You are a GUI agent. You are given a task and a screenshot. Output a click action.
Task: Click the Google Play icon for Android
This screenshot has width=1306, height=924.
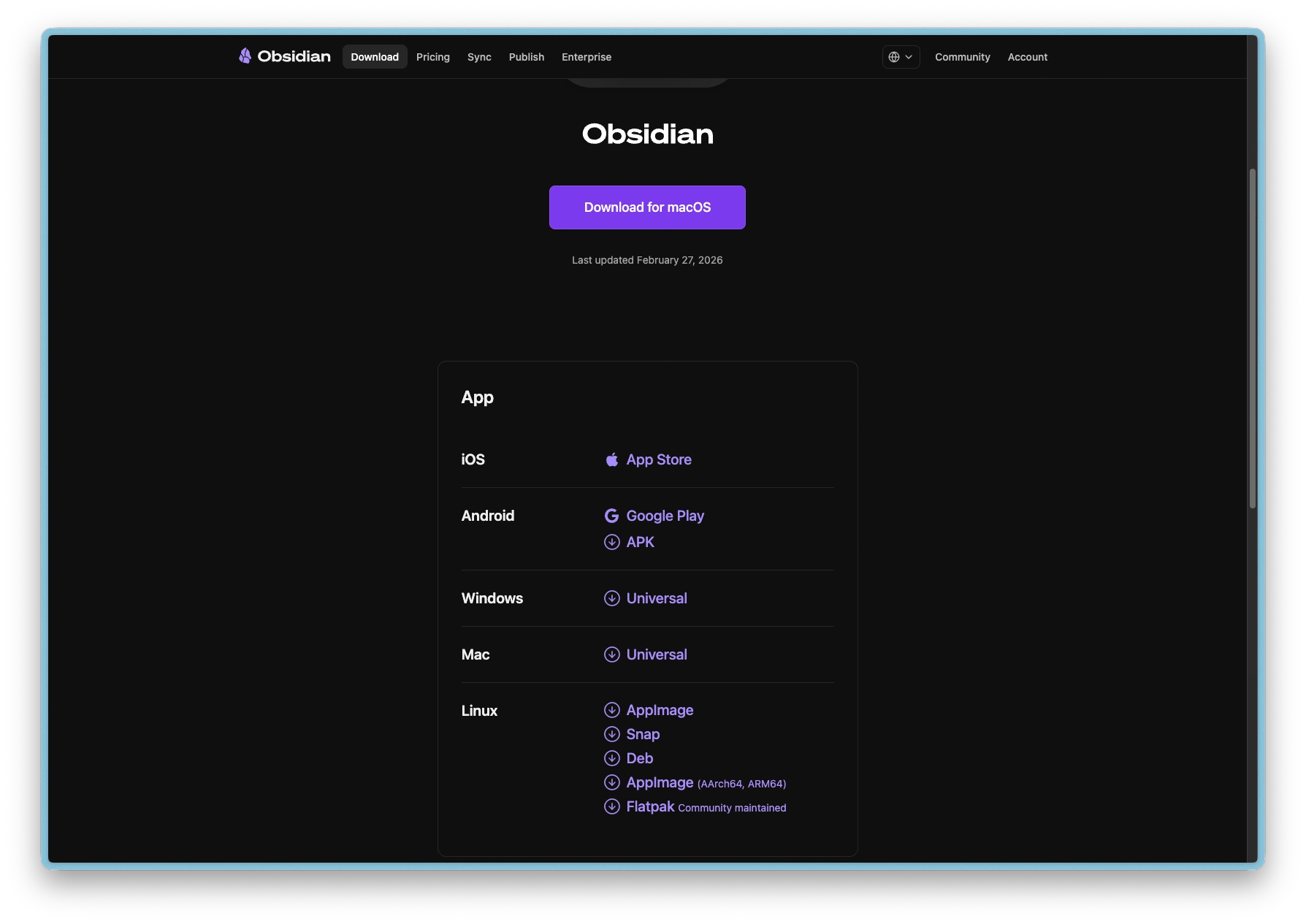click(612, 516)
